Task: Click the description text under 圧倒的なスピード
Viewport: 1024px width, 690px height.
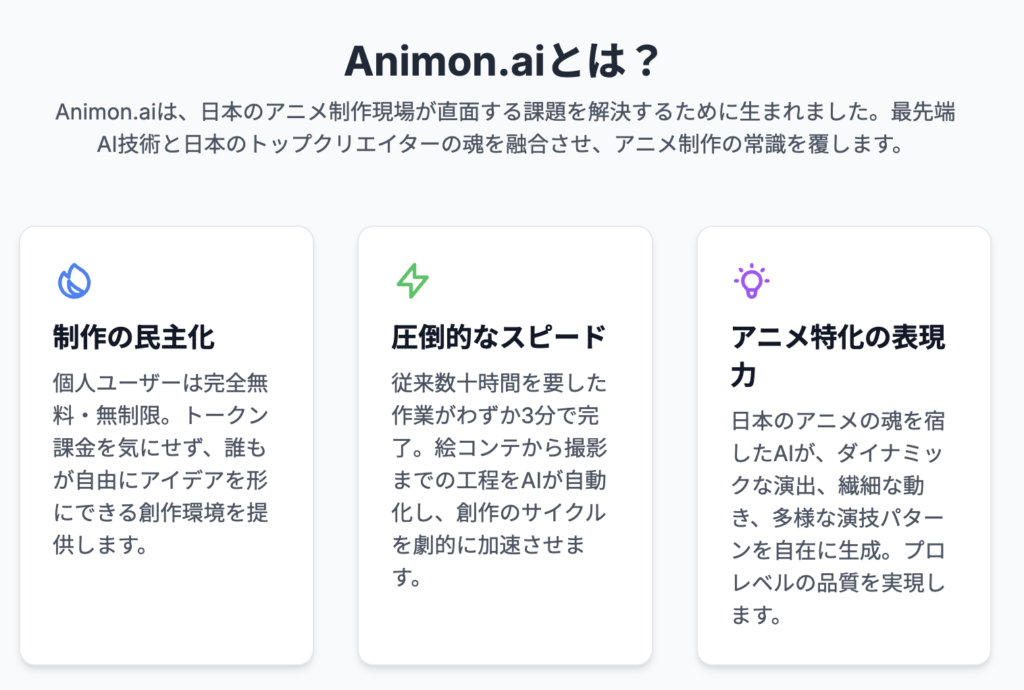Action: coord(499,480)
